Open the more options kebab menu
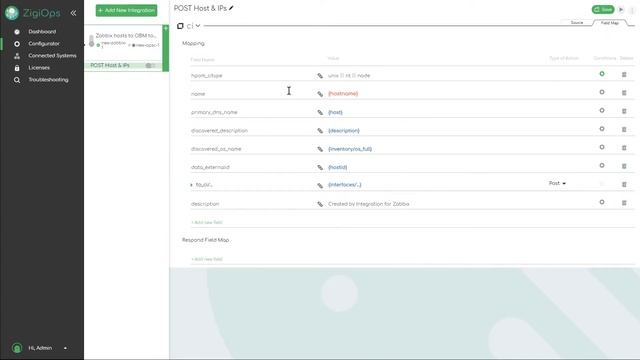The height and width of the screenshot is (360, 640). tap(632, 10)
